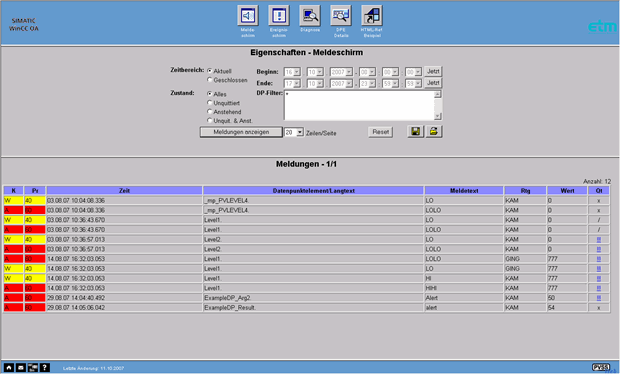Click the footer icon beside the envelope
The height and width of the screenshot is (374, 620).
coord(32,368)
